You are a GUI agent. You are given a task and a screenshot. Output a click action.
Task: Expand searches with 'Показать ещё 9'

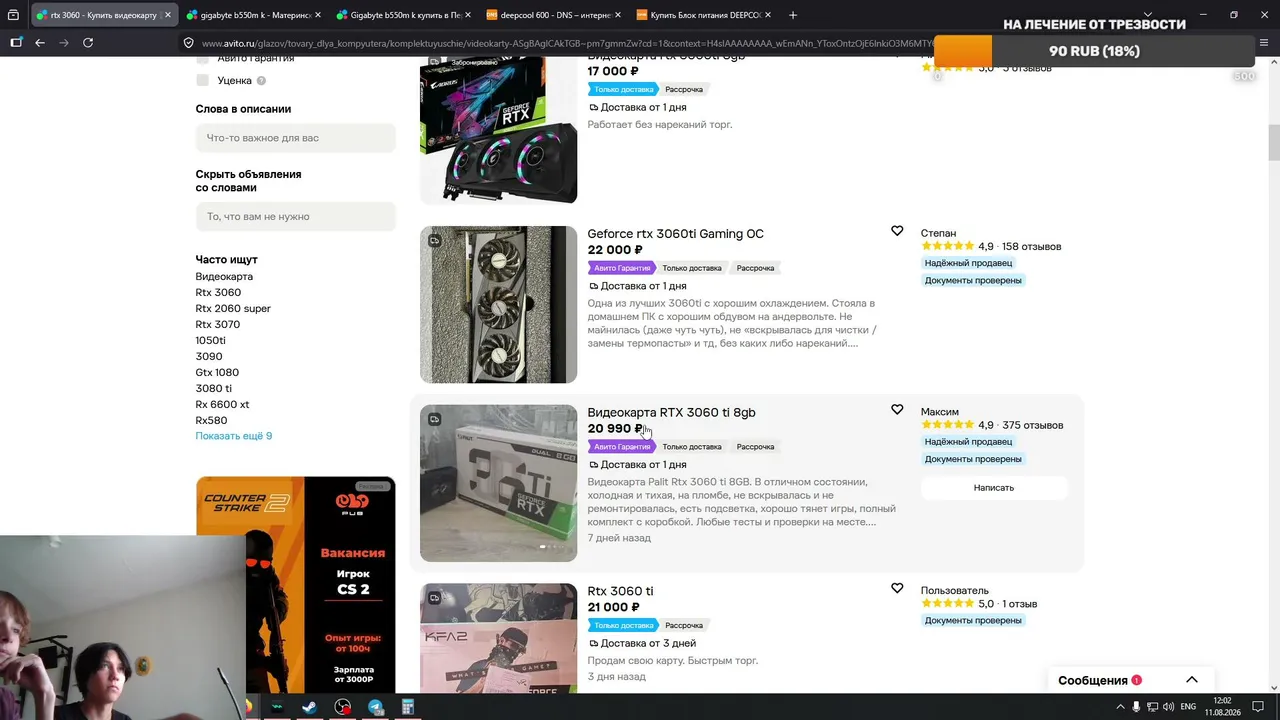point(234,436)
